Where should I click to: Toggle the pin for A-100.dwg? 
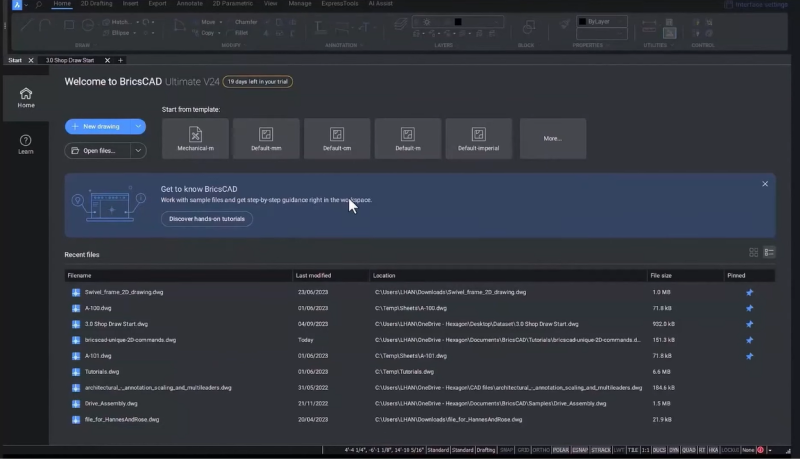pos(749,308)
